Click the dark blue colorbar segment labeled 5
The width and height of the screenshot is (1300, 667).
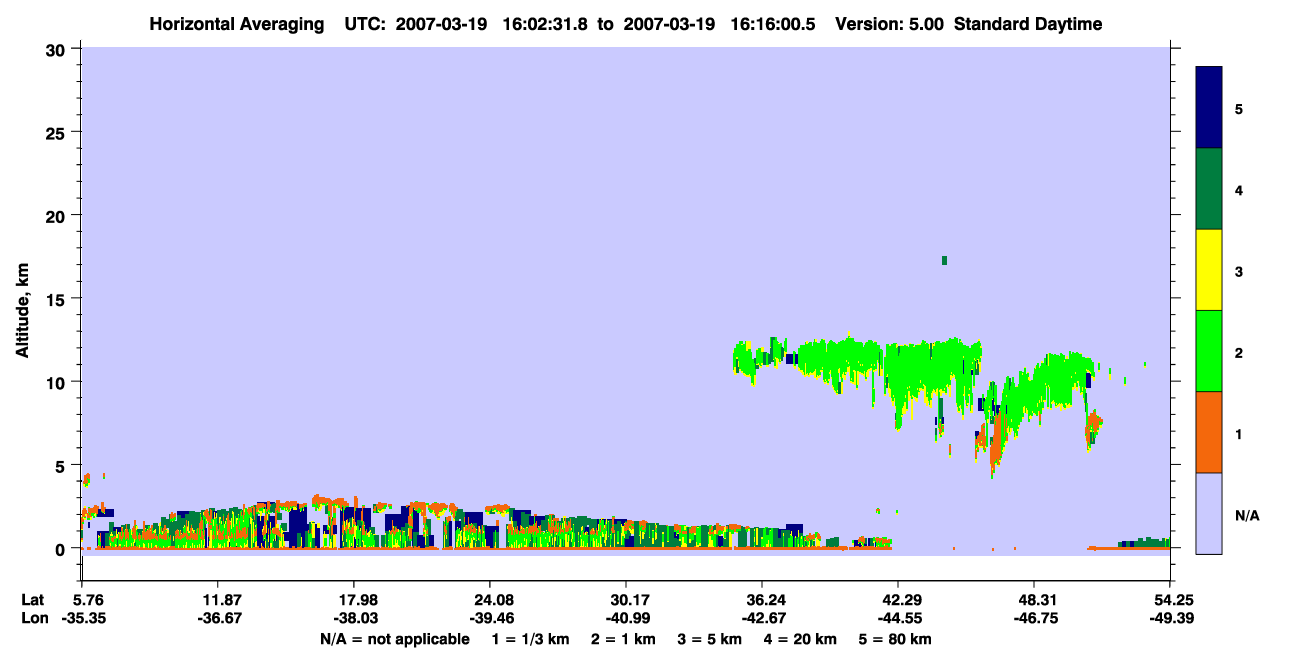(1209, 108)
